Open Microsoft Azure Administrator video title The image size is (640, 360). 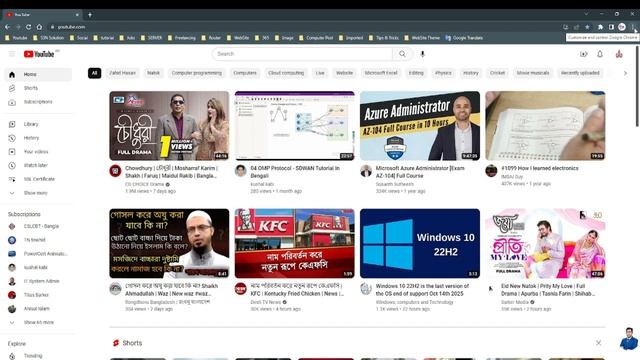click(420, 172)
